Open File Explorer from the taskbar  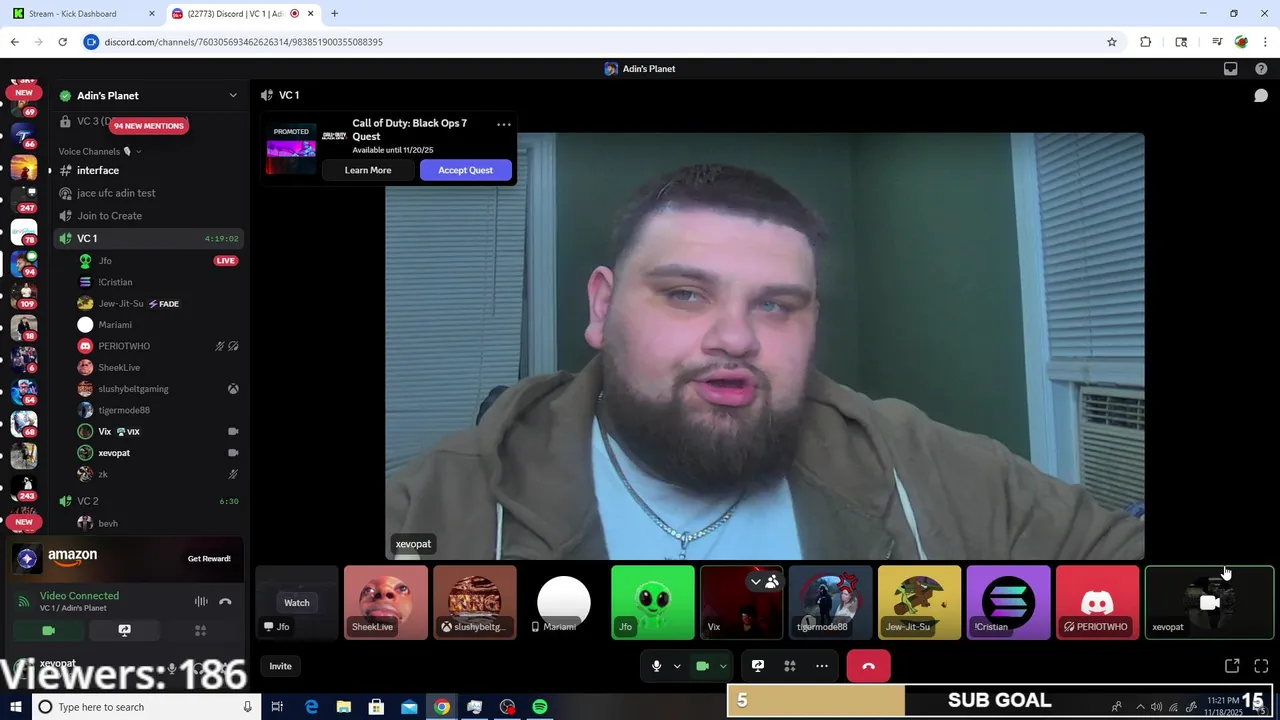(343, 707)
